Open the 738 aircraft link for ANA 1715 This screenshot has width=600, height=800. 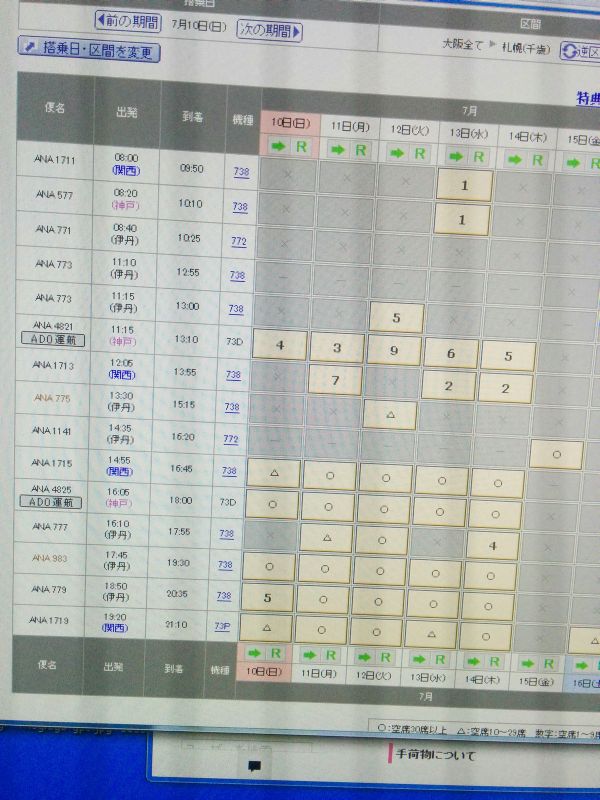(x=229, y=471)
